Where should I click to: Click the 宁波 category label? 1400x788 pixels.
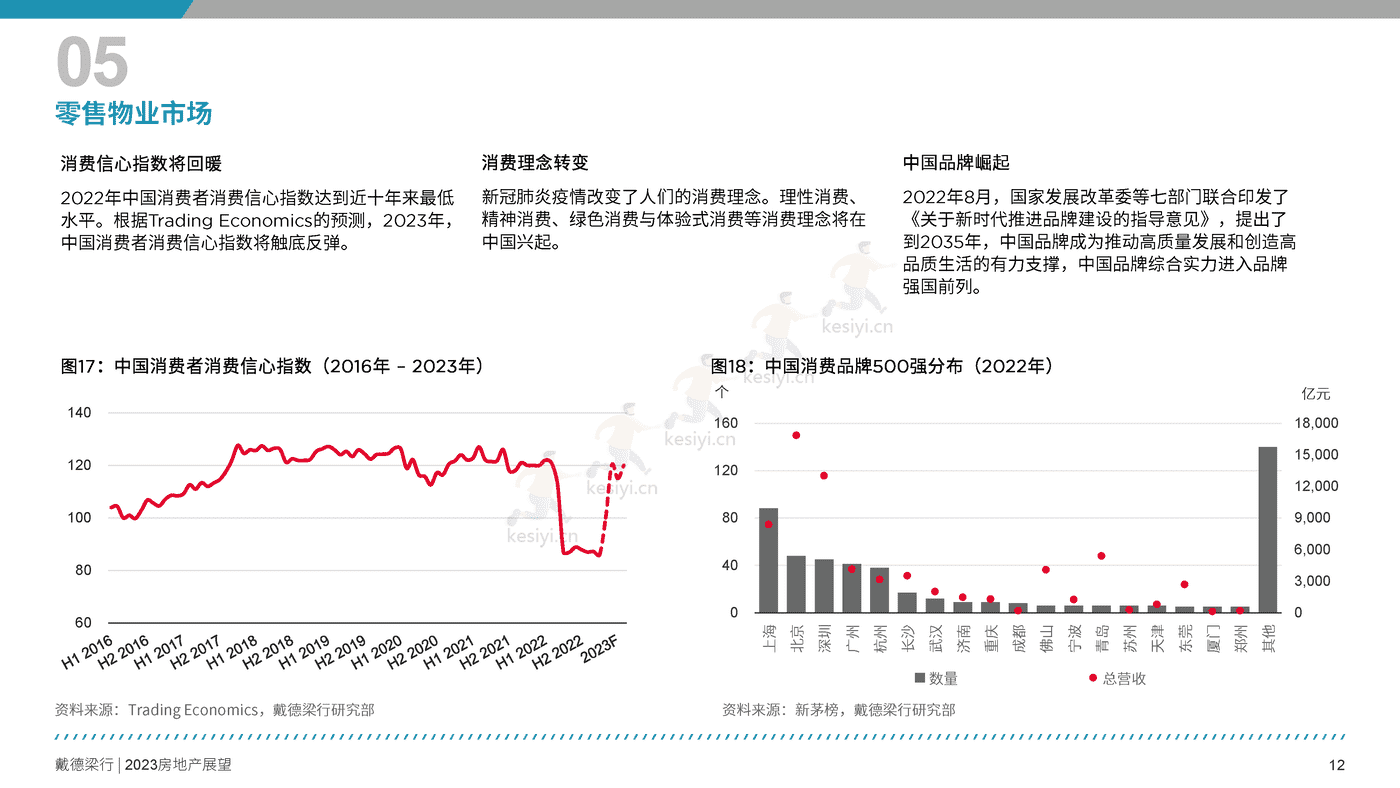pyautogui.click(x=1074, y=638)
